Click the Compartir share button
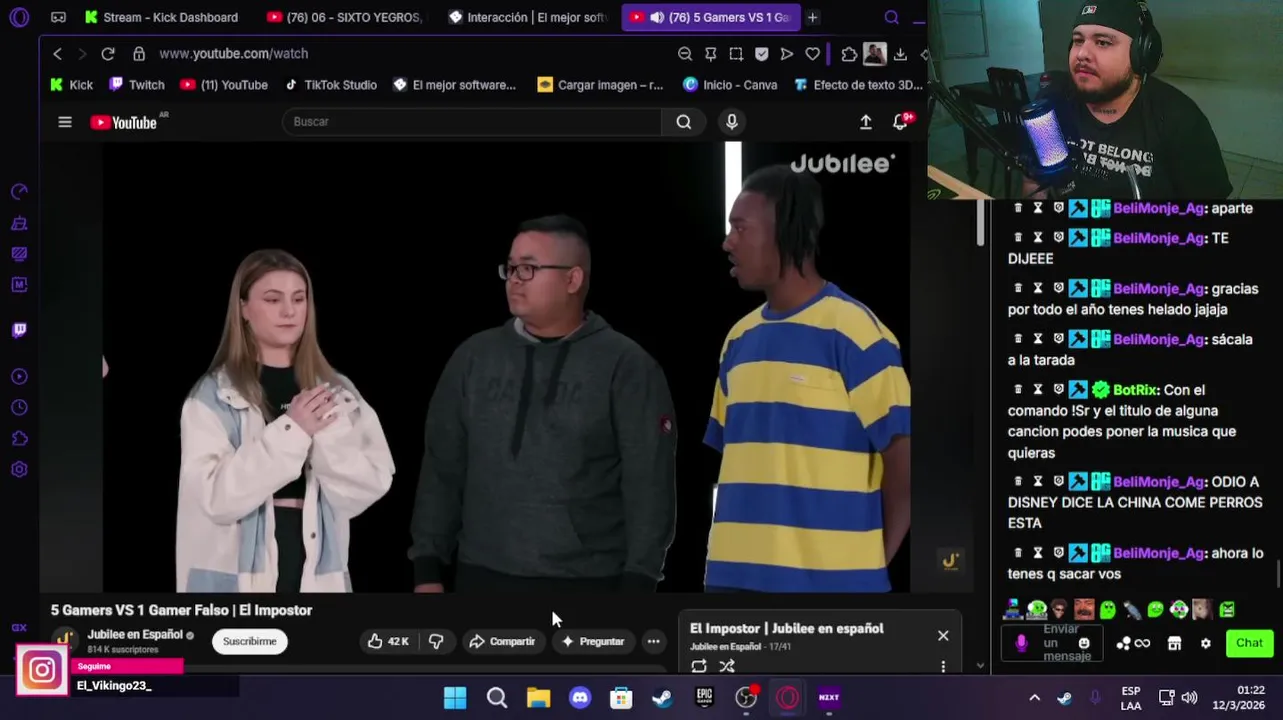This screenshot has width=1283, height=720. (x=502, y=641)
